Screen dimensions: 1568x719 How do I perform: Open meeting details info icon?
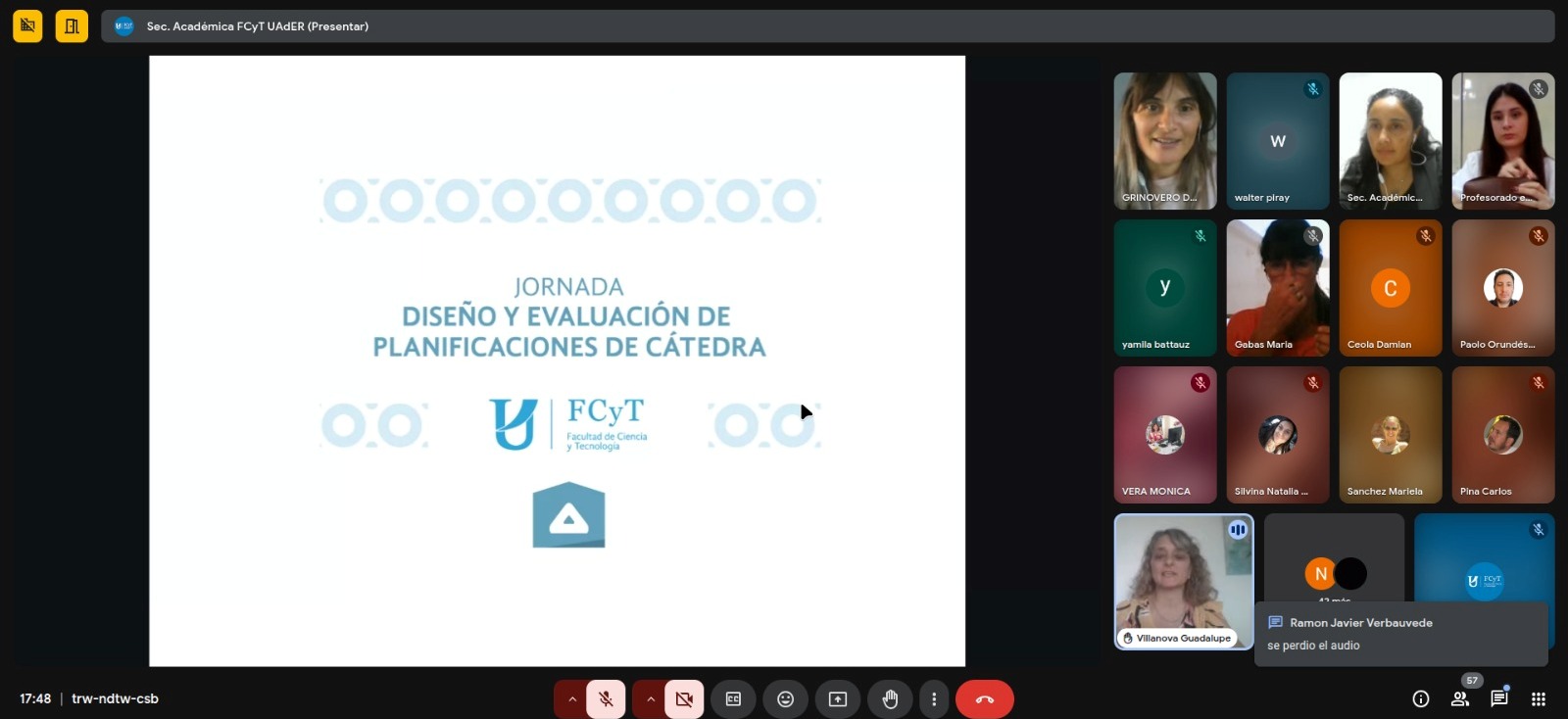point(1420,698)
